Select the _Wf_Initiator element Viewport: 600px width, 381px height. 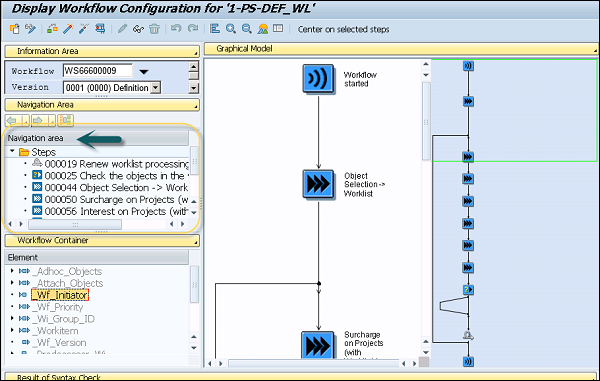tap(60, 295)
